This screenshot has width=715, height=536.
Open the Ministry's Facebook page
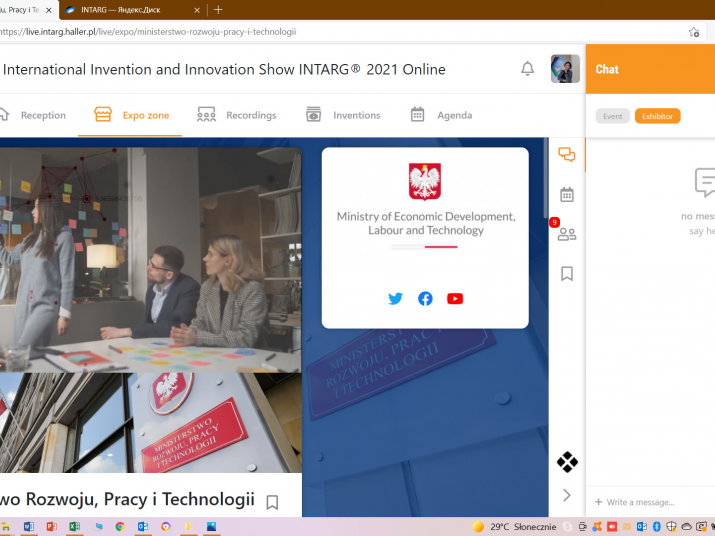coord(425,298)
